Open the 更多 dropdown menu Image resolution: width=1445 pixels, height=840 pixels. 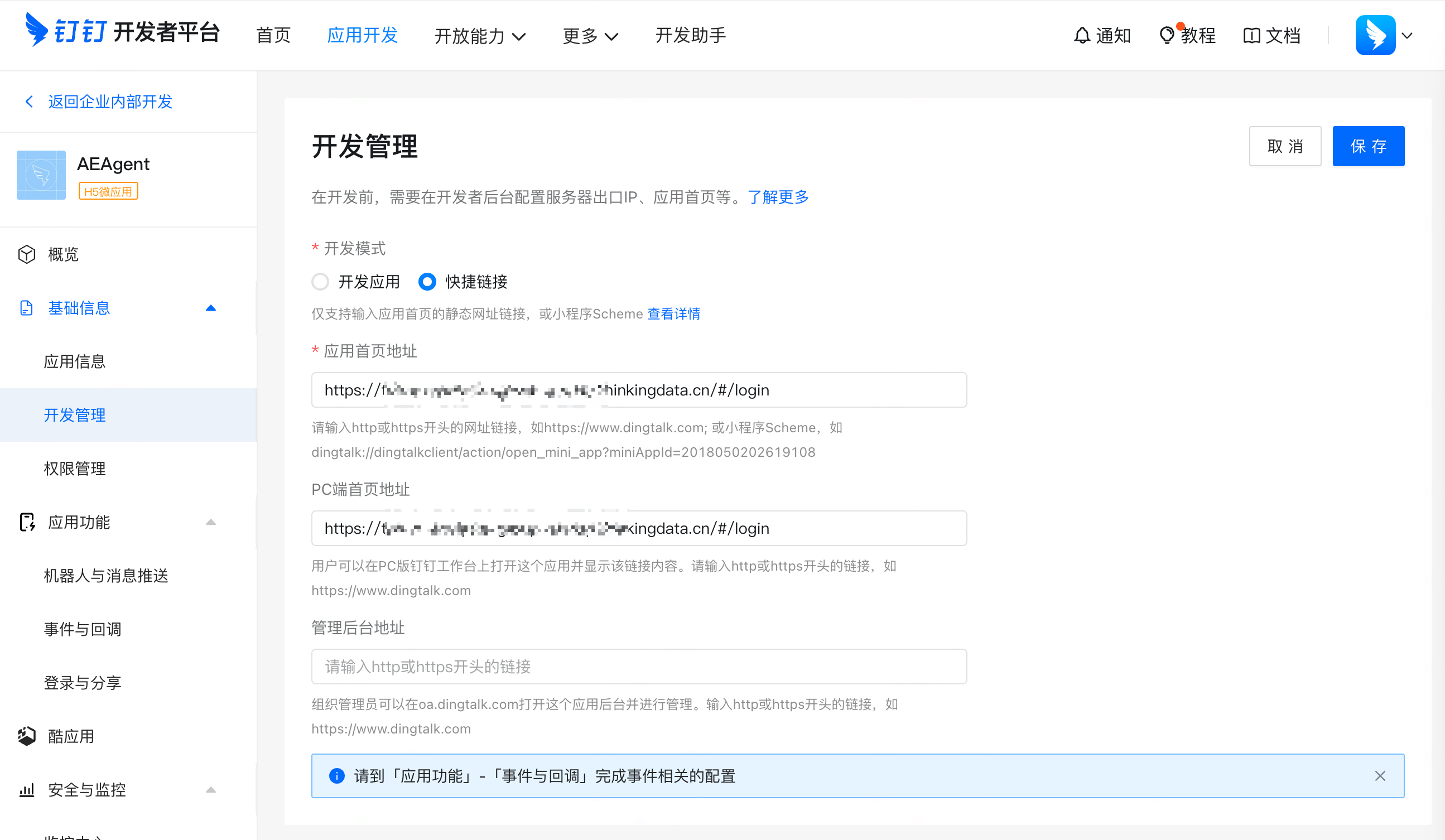590,36
